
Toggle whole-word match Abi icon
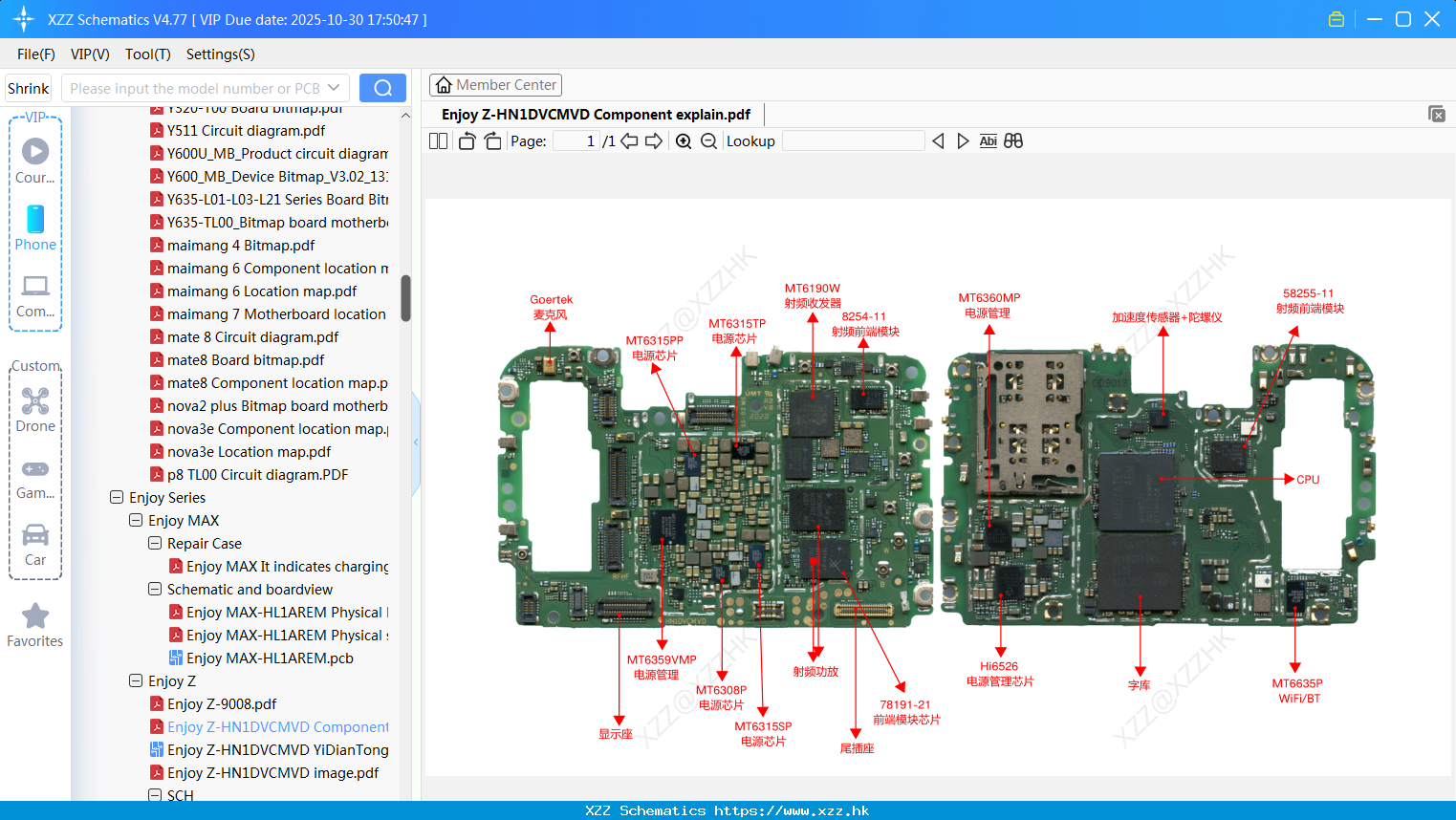click(988, 140)
